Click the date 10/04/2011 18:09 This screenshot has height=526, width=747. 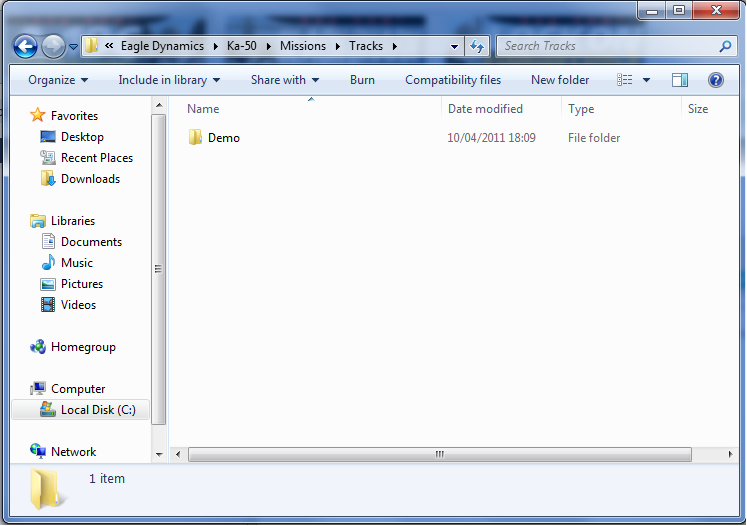[491, 138]
